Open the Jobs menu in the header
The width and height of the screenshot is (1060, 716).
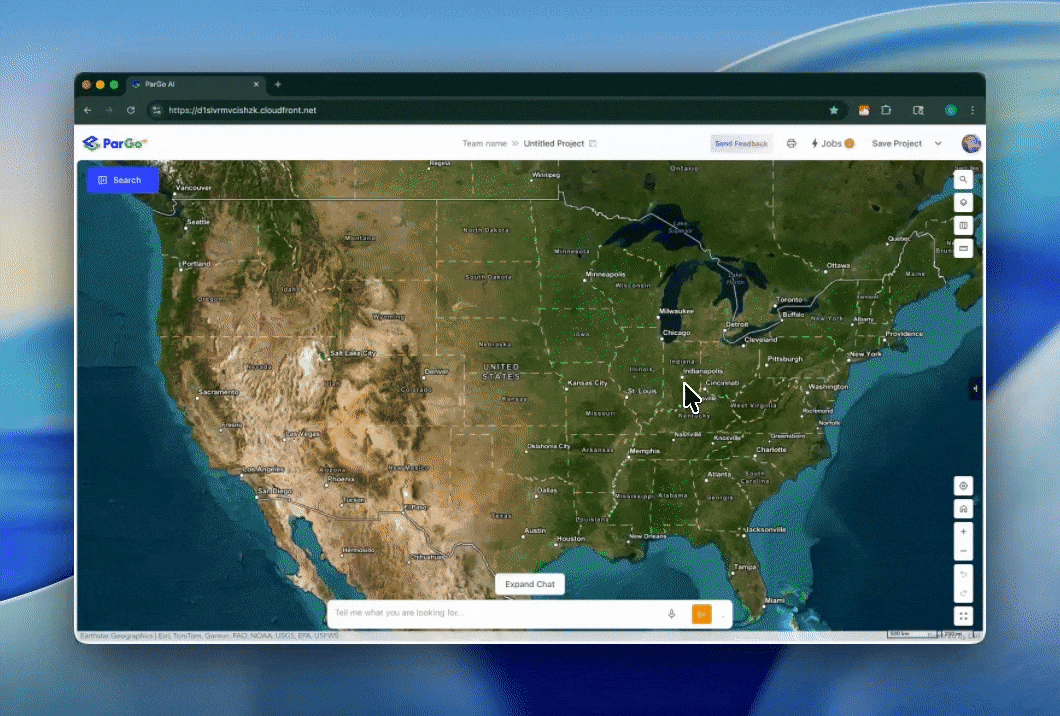point(832,143)
